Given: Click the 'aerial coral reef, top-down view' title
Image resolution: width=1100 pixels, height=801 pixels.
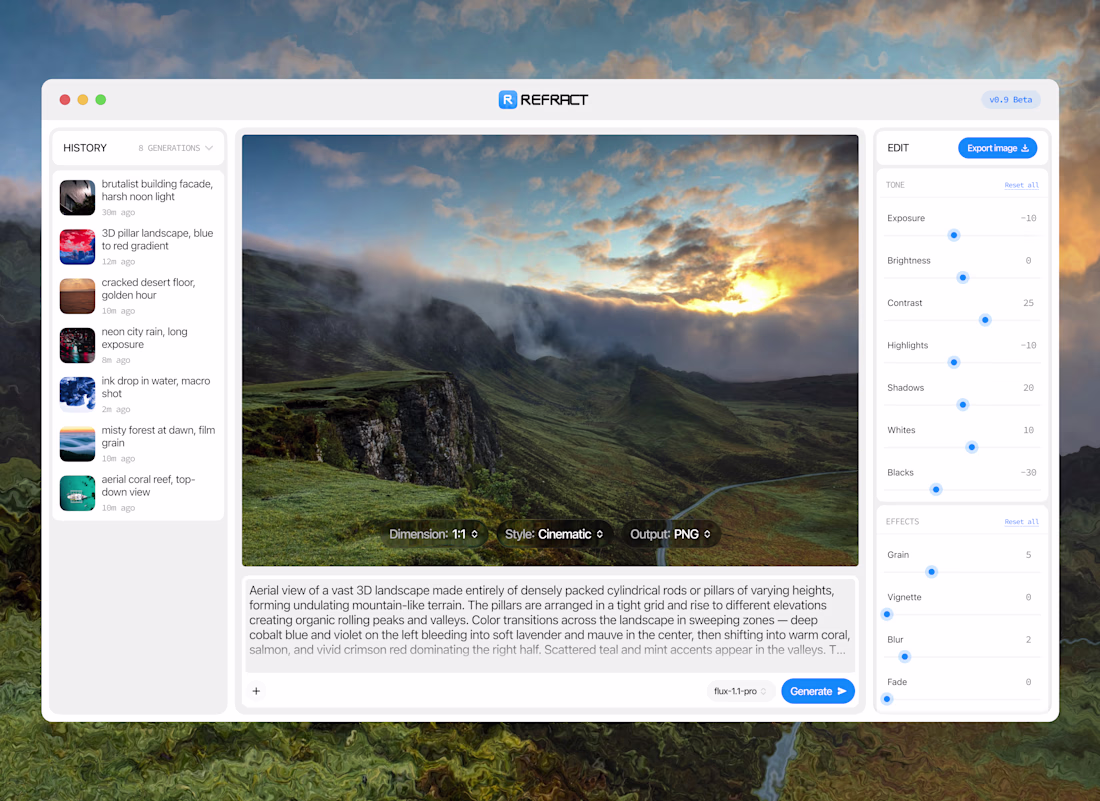Looking at the screenshot, I should coord(148,485).
